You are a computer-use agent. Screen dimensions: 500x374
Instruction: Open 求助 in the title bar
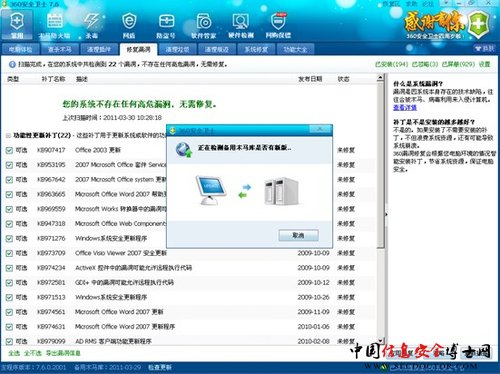tap(411, 4)
